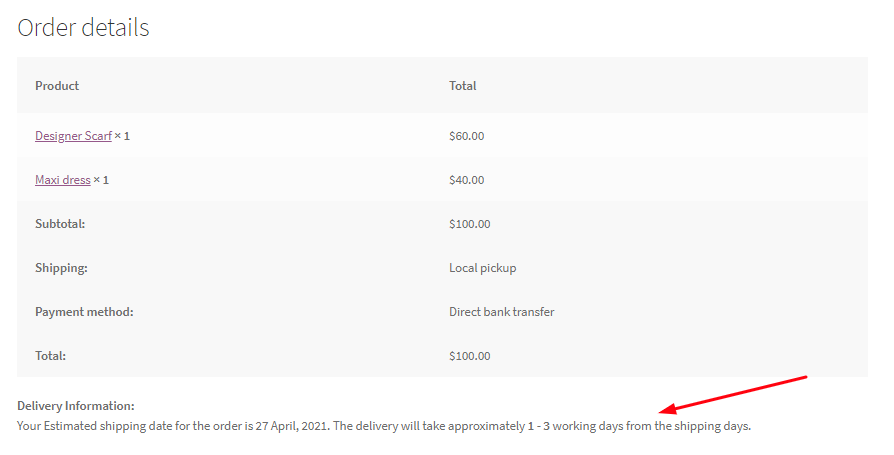Click the Subtotal row label
Viewport: 894px width, 455px height.
click(60, 224)
